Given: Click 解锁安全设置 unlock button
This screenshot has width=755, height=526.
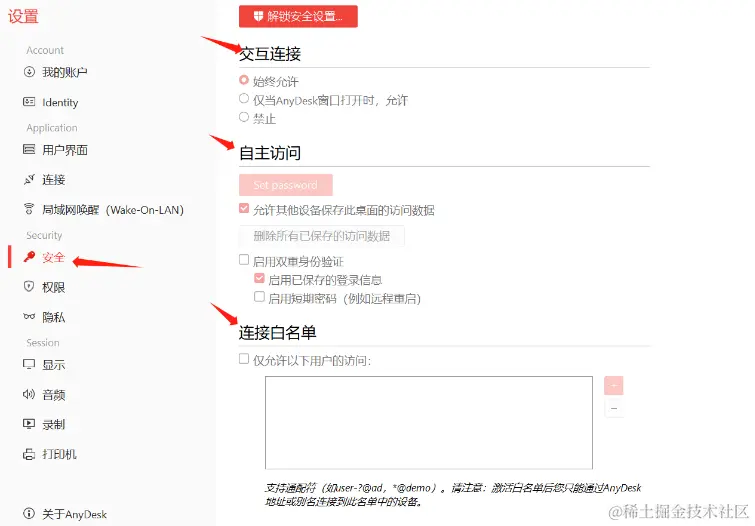Looking at the screenshot, I should [x=298, y=16].
